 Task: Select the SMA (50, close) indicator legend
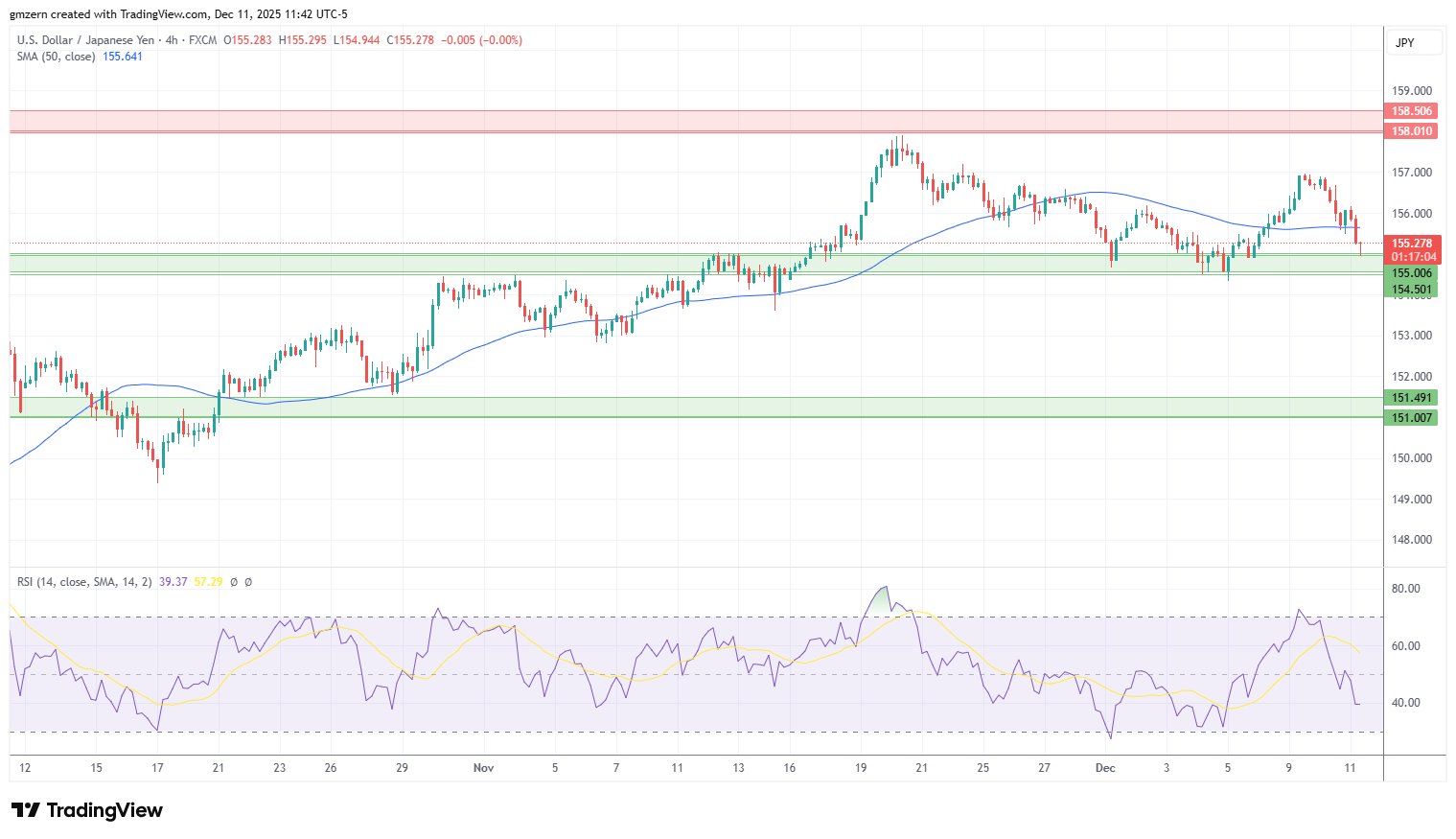(x=56, y=57)
